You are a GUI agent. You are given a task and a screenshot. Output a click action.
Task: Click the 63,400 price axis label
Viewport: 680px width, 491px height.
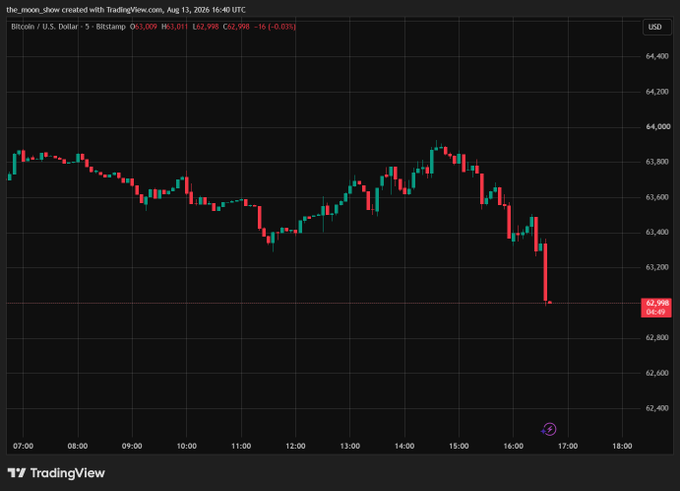pos(657,232)
